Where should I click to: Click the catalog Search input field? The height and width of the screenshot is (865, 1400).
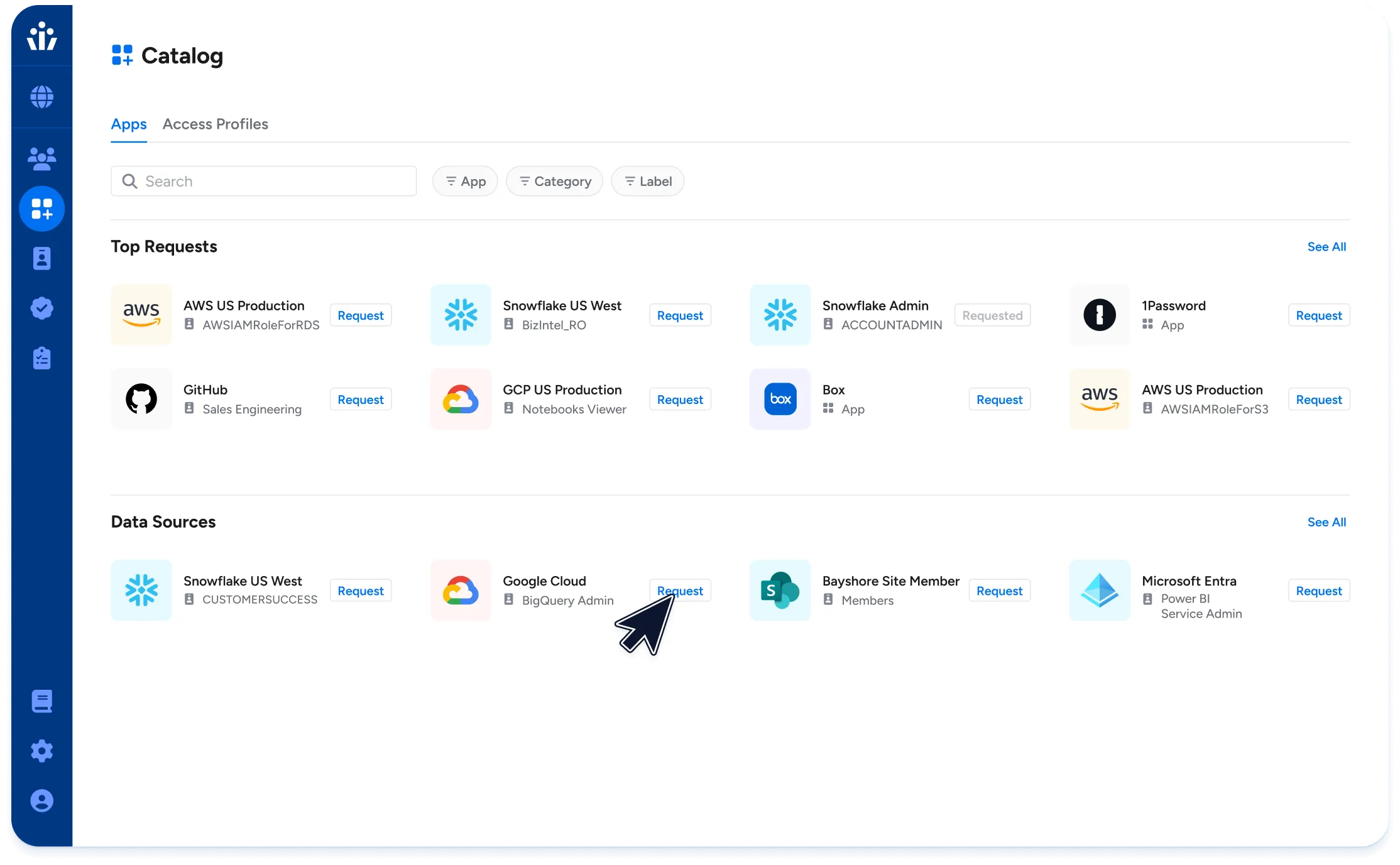pos(264,182)
